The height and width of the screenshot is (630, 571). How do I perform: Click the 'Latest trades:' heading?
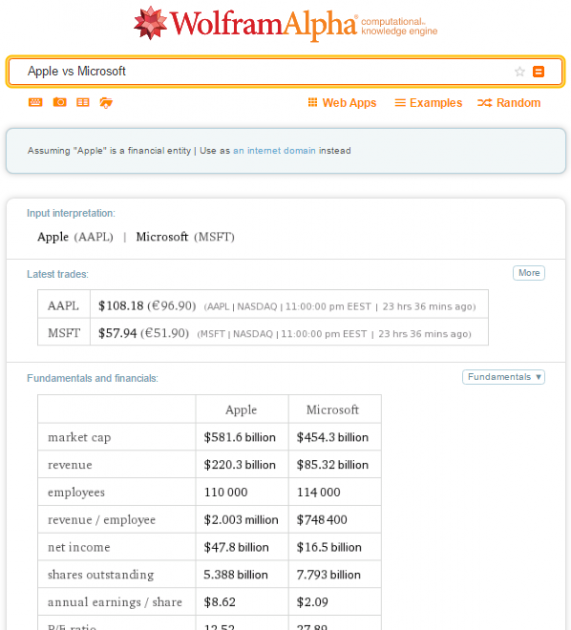(x=58, y=274)
